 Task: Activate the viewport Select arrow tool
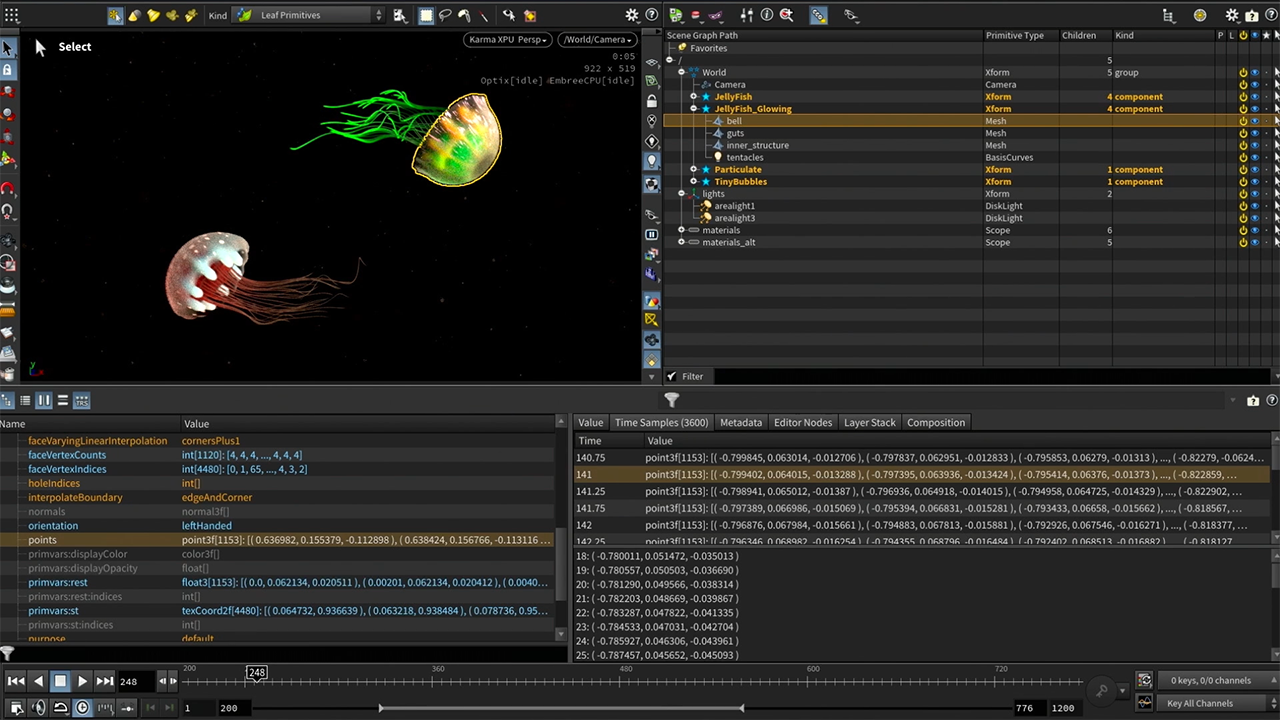click(7, 48)
